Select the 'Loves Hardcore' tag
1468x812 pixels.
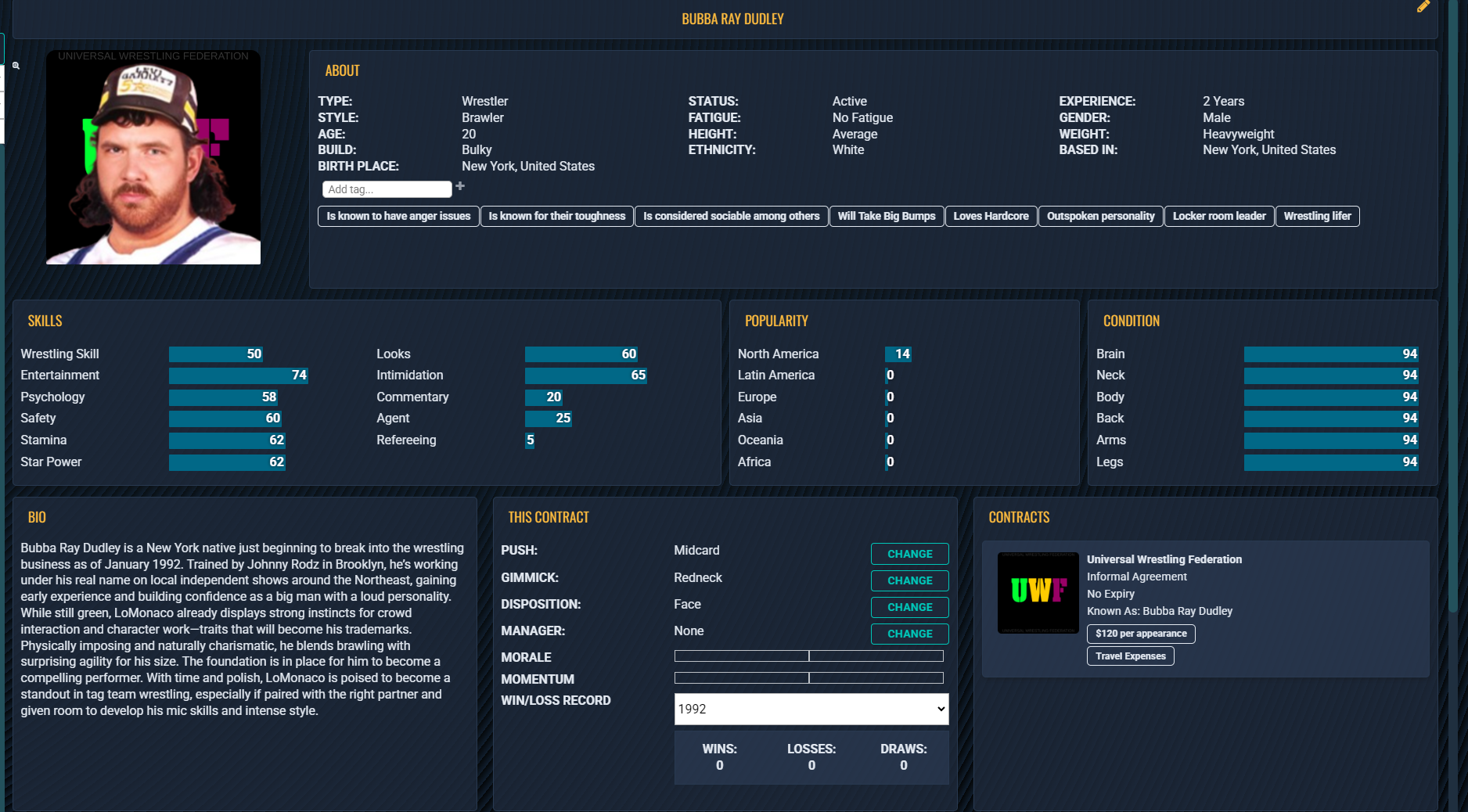991,216
